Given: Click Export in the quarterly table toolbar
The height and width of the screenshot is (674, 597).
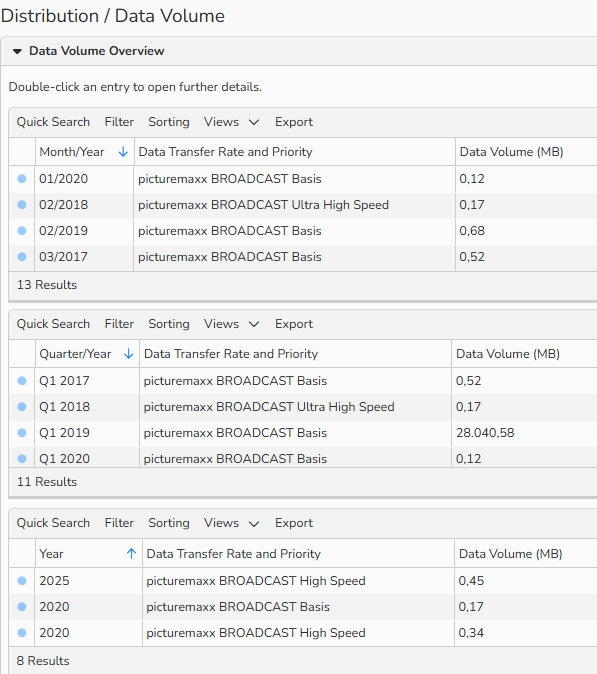Looking at the screenshot, I should coord(294,324).
